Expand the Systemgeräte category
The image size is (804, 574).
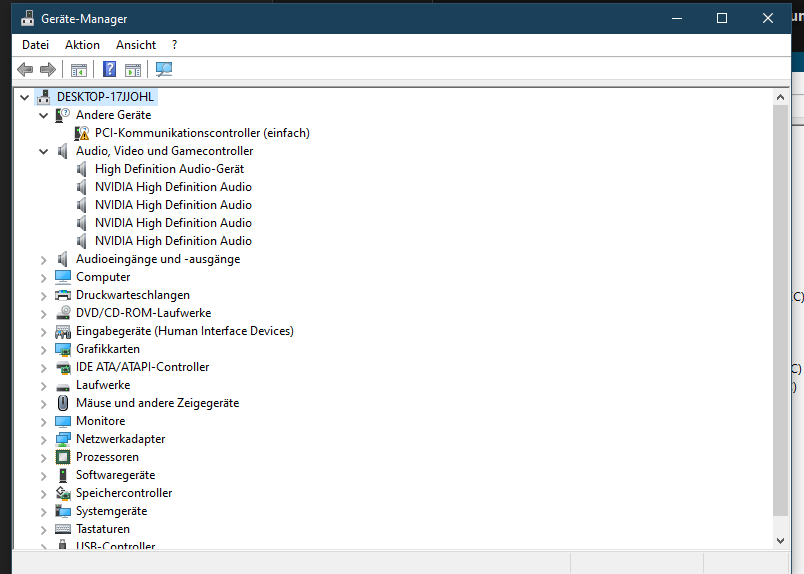pyautogui.click(x=44, y=511)
